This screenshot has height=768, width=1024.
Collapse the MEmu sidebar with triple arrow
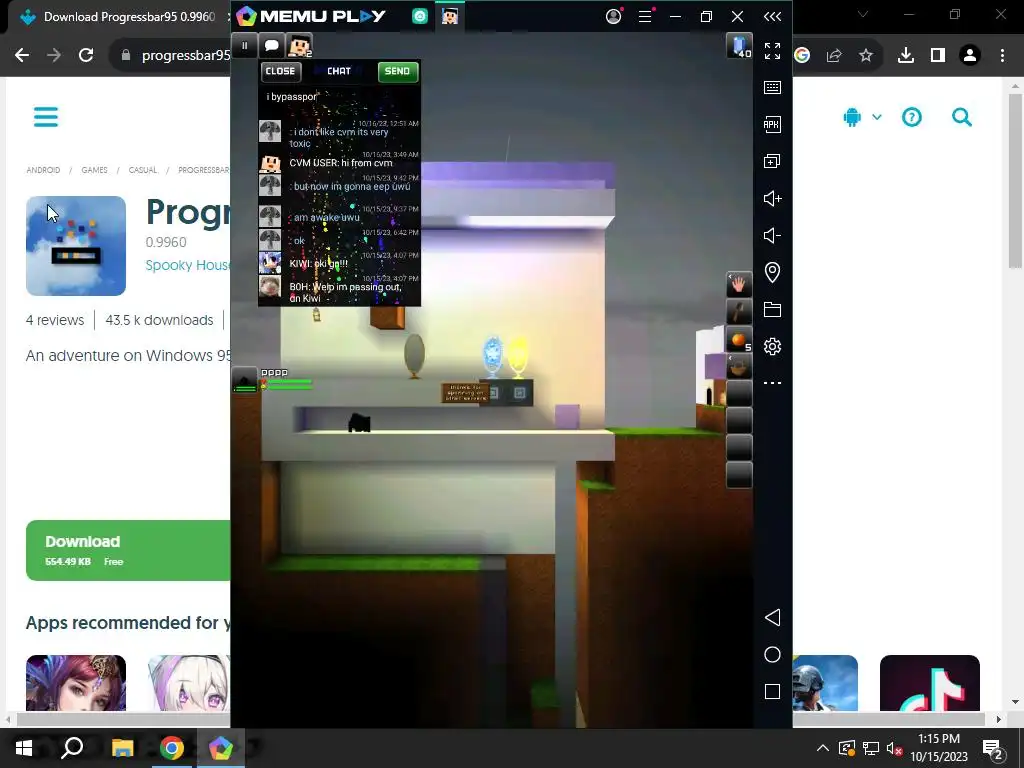point(772,16)
